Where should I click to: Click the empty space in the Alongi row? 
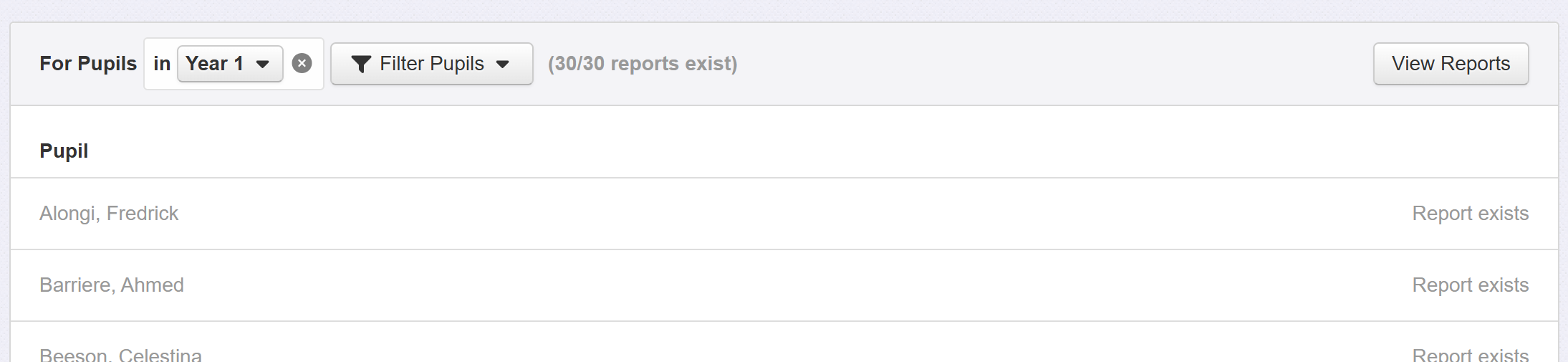788,214
